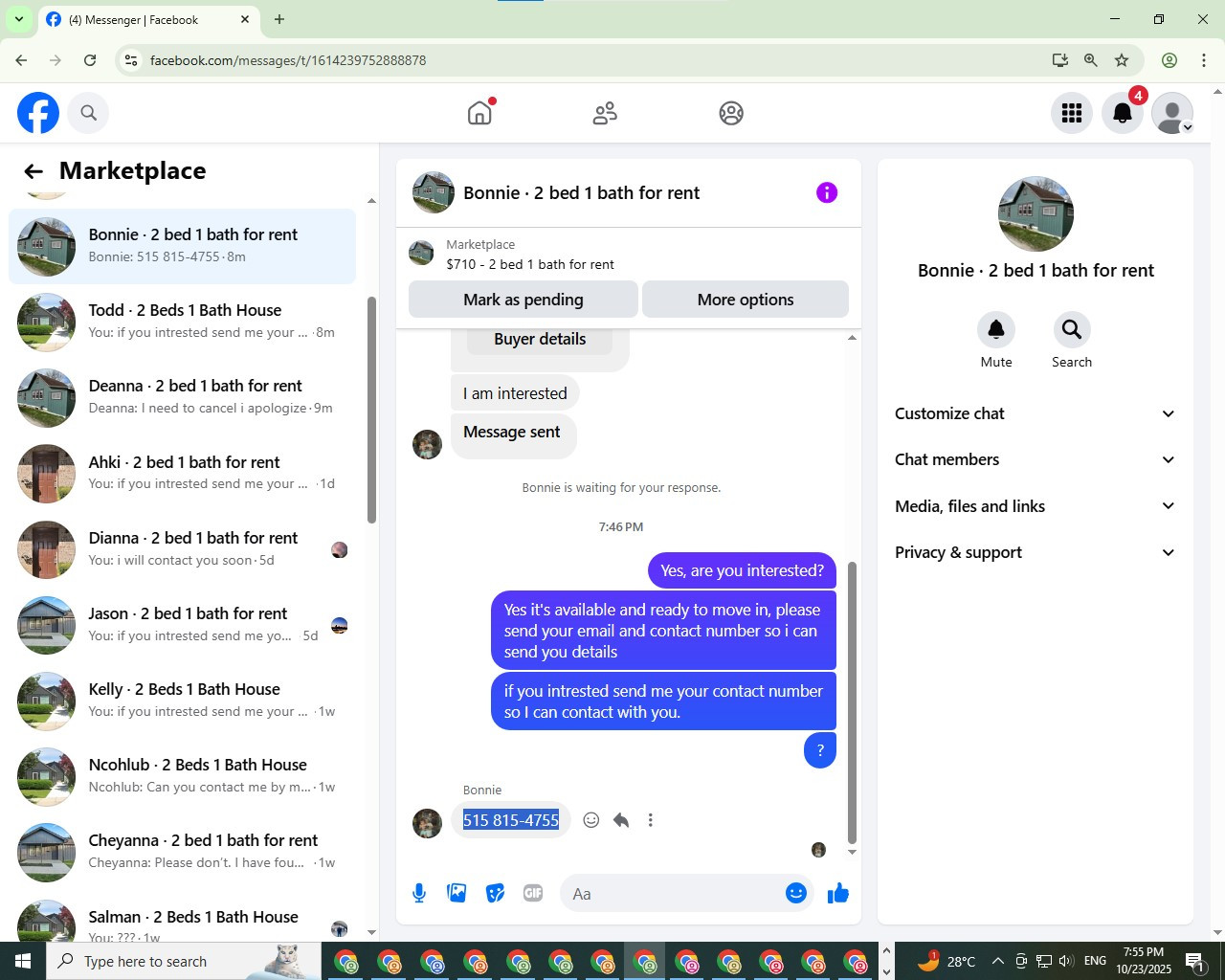Click the large listing photo in the info panel
The width and height of the screenshot is (1225, 980).
pyautogui.click(x=1036, y=214)
